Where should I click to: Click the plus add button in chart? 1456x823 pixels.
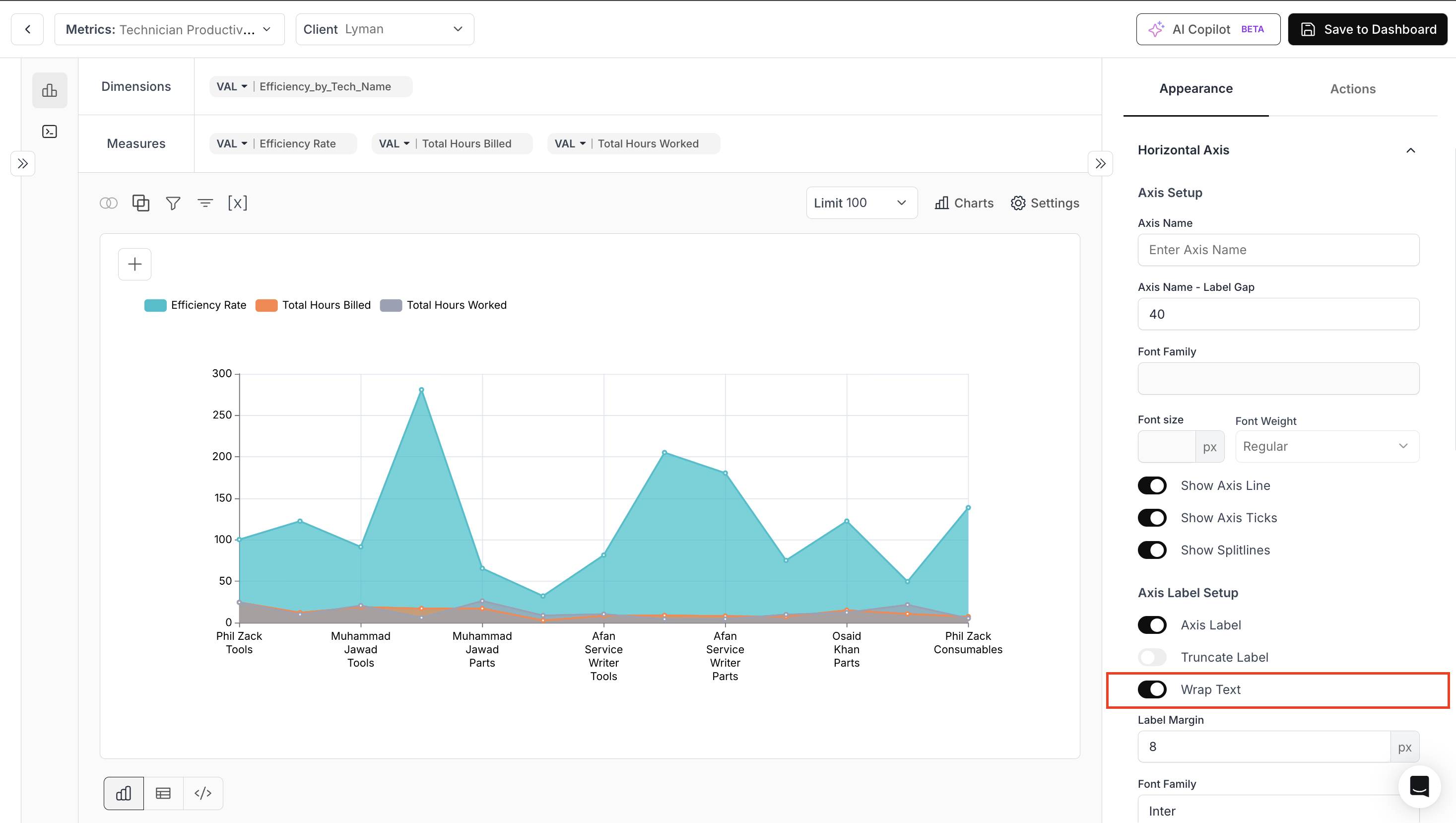134,264
